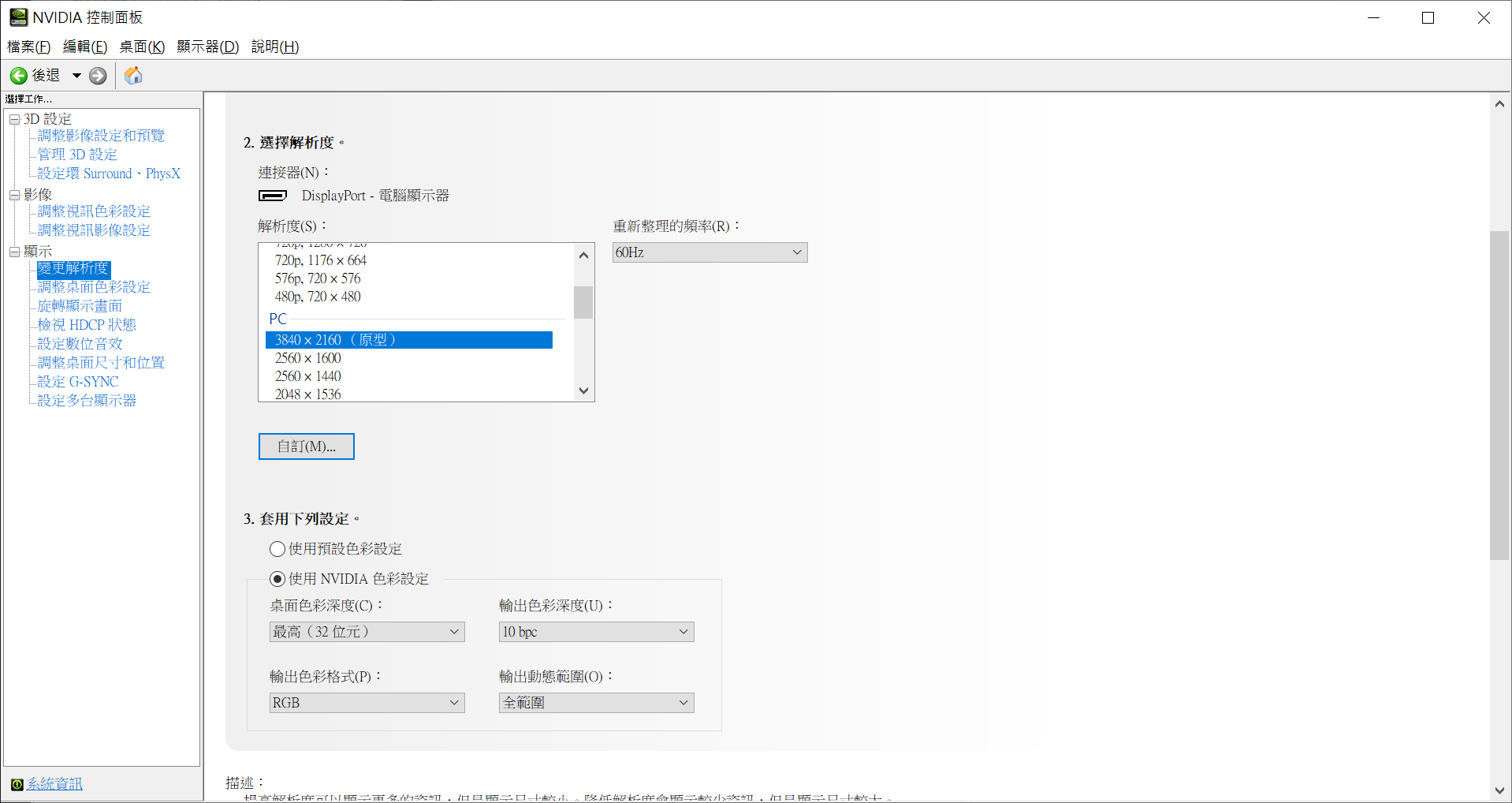The height and width of the screenshot is (803, 1512).
Task: Click resolution list scroll up arrow
Action: (x=583, y=255)
